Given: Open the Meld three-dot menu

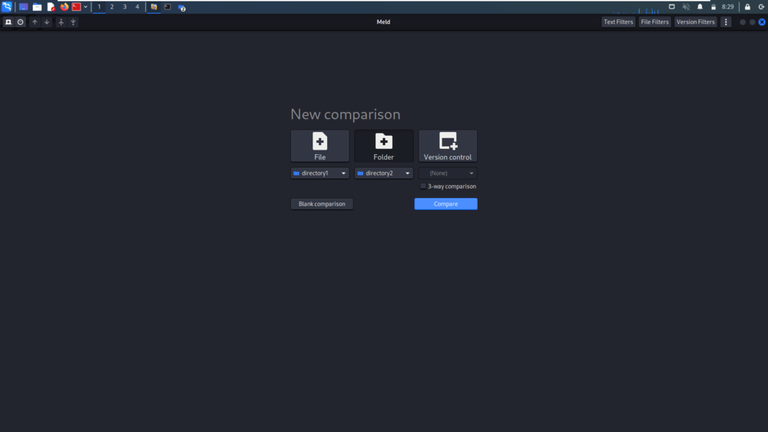Looking at the screenshot, I should [x=726, y=22].
